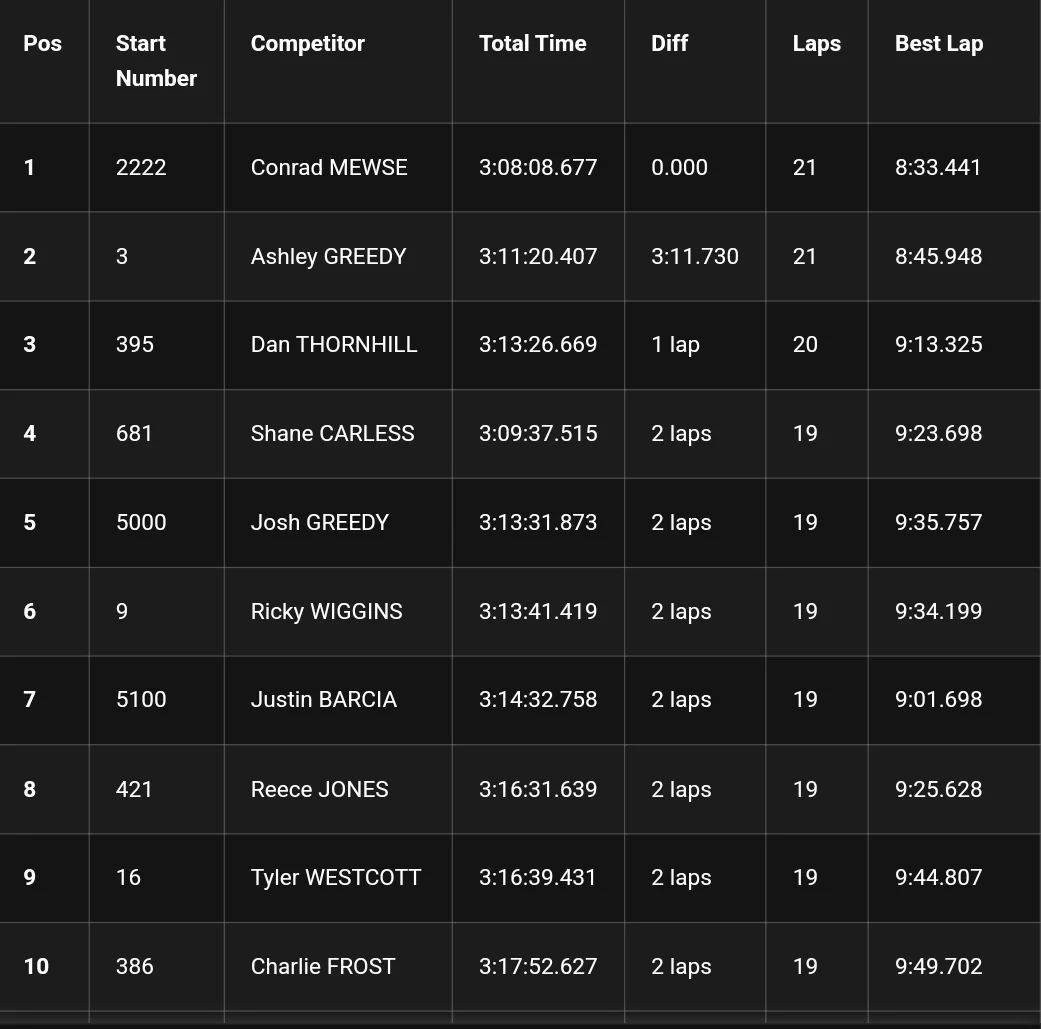Open Charlie FROST's entry
The image size is (1041, 1029).
(x=322, y=967)
